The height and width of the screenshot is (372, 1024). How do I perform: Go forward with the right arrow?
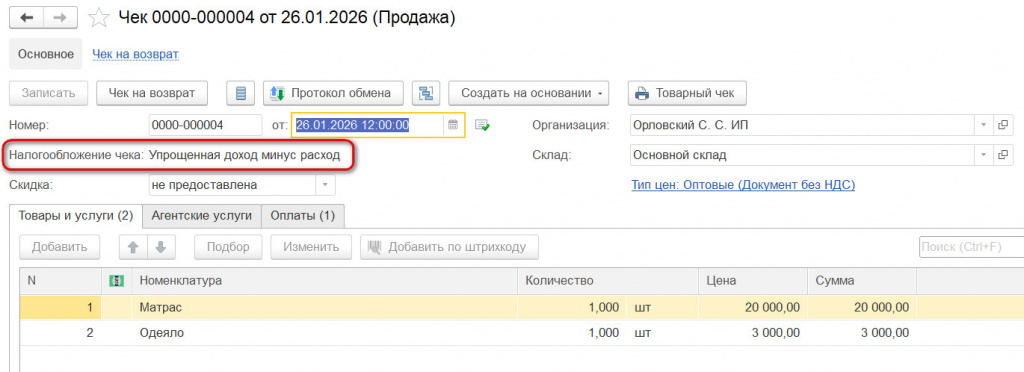coord(60,18)
